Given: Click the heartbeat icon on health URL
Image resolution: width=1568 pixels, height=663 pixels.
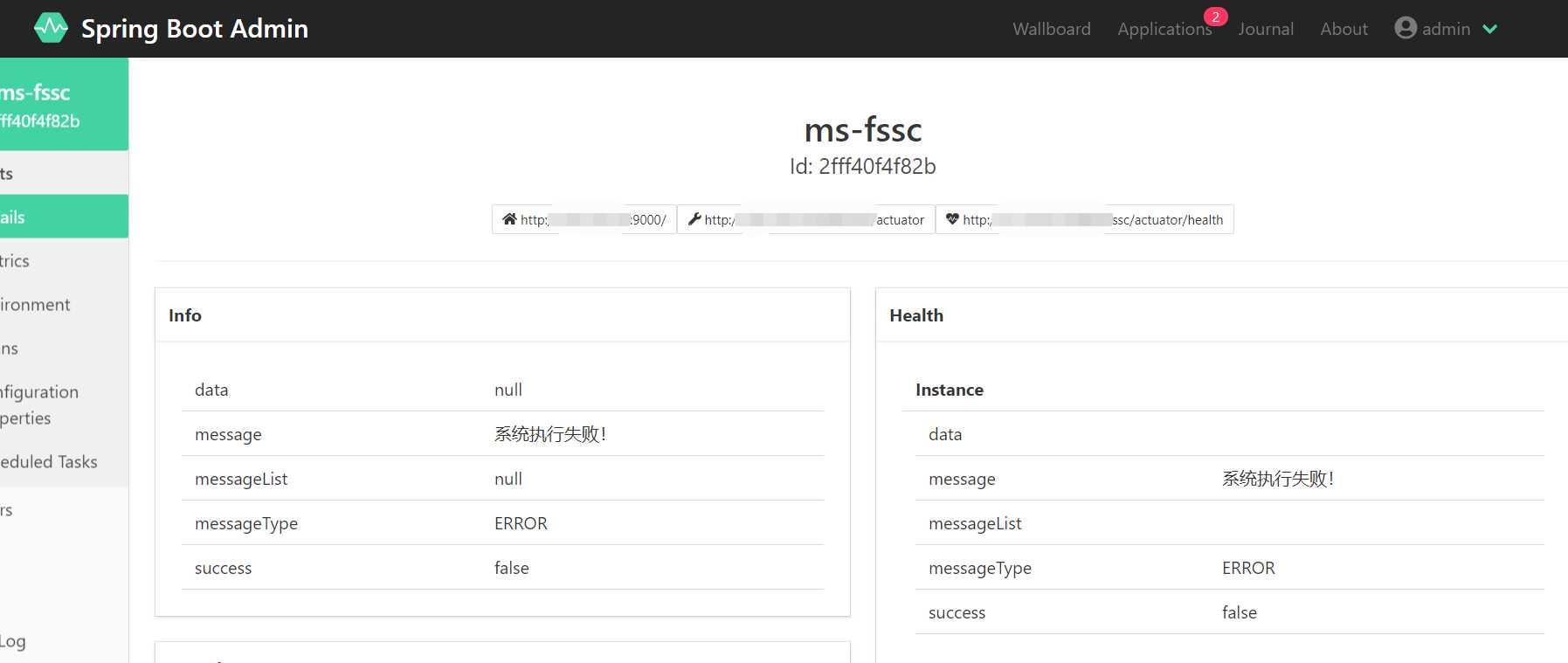Looking at the screenshot, I should click(952, 219).
